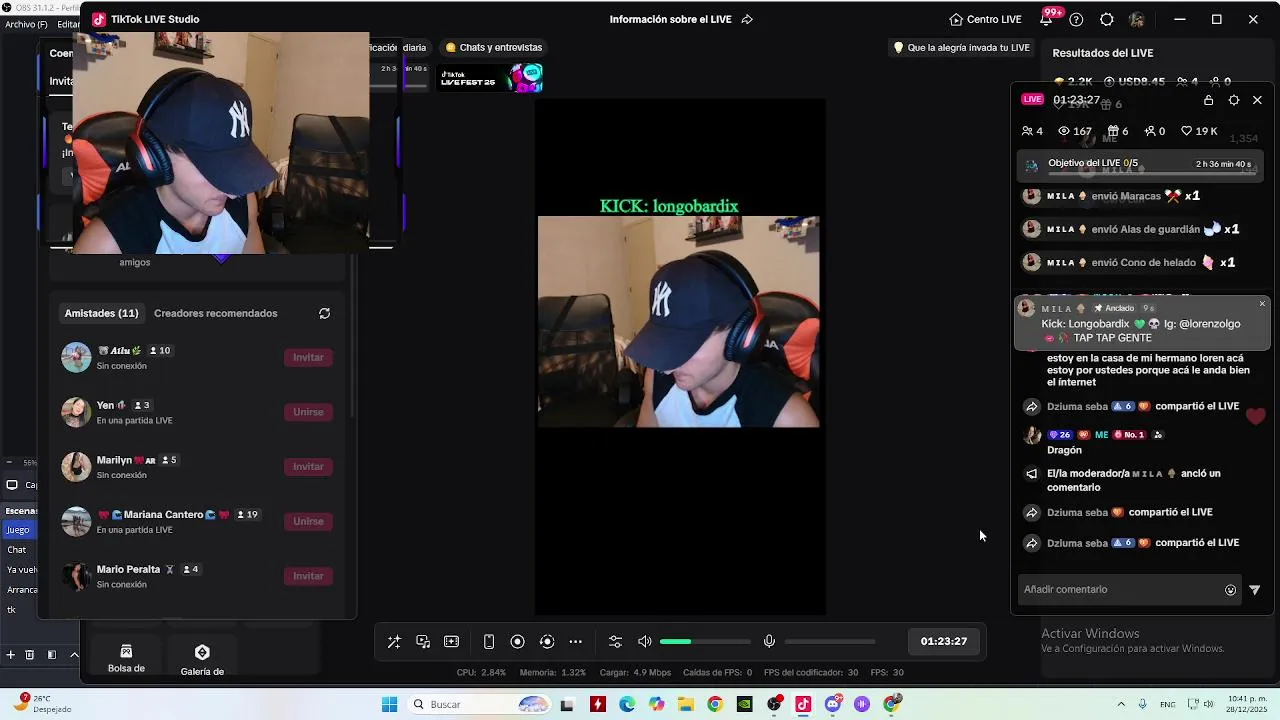Delete selected scene in OBS

click(x=29, y=655)
